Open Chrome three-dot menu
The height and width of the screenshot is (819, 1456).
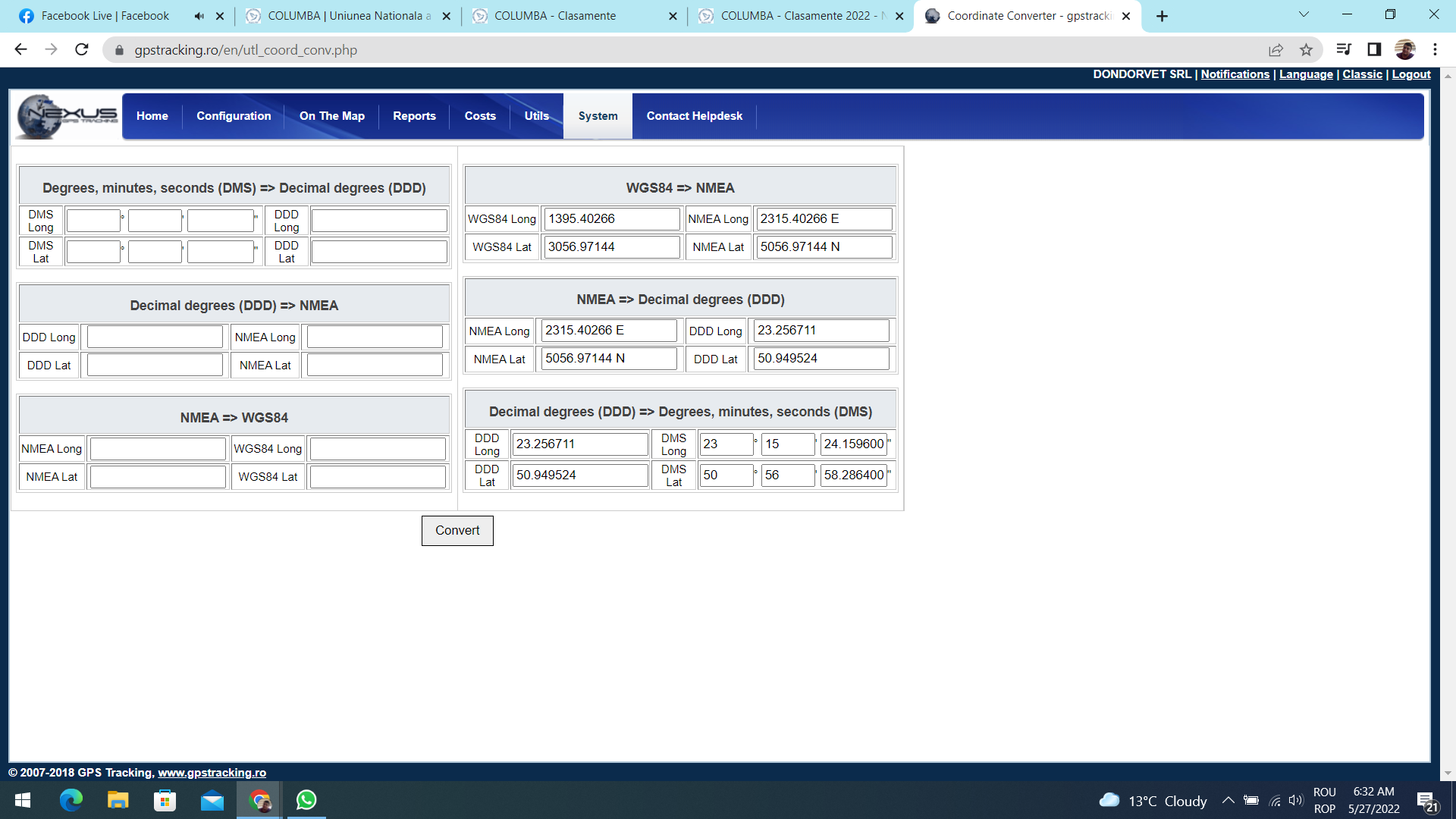pyautogui.click(x=1435, y=50)
